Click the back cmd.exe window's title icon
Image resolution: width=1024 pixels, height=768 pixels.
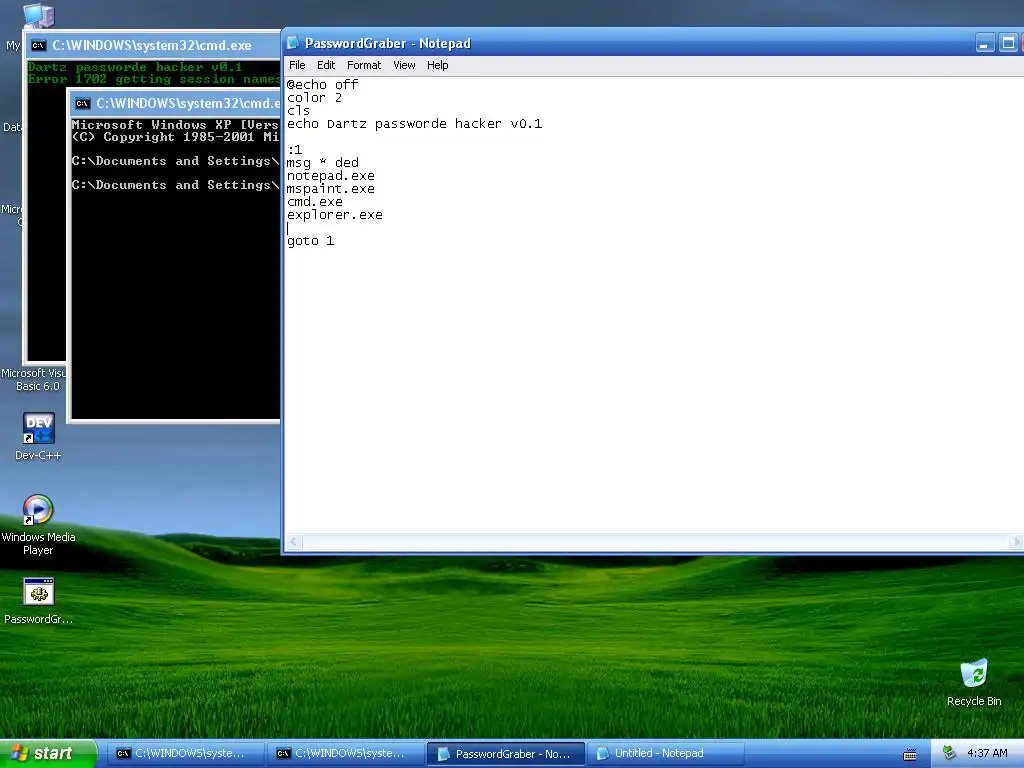point(39,46)
